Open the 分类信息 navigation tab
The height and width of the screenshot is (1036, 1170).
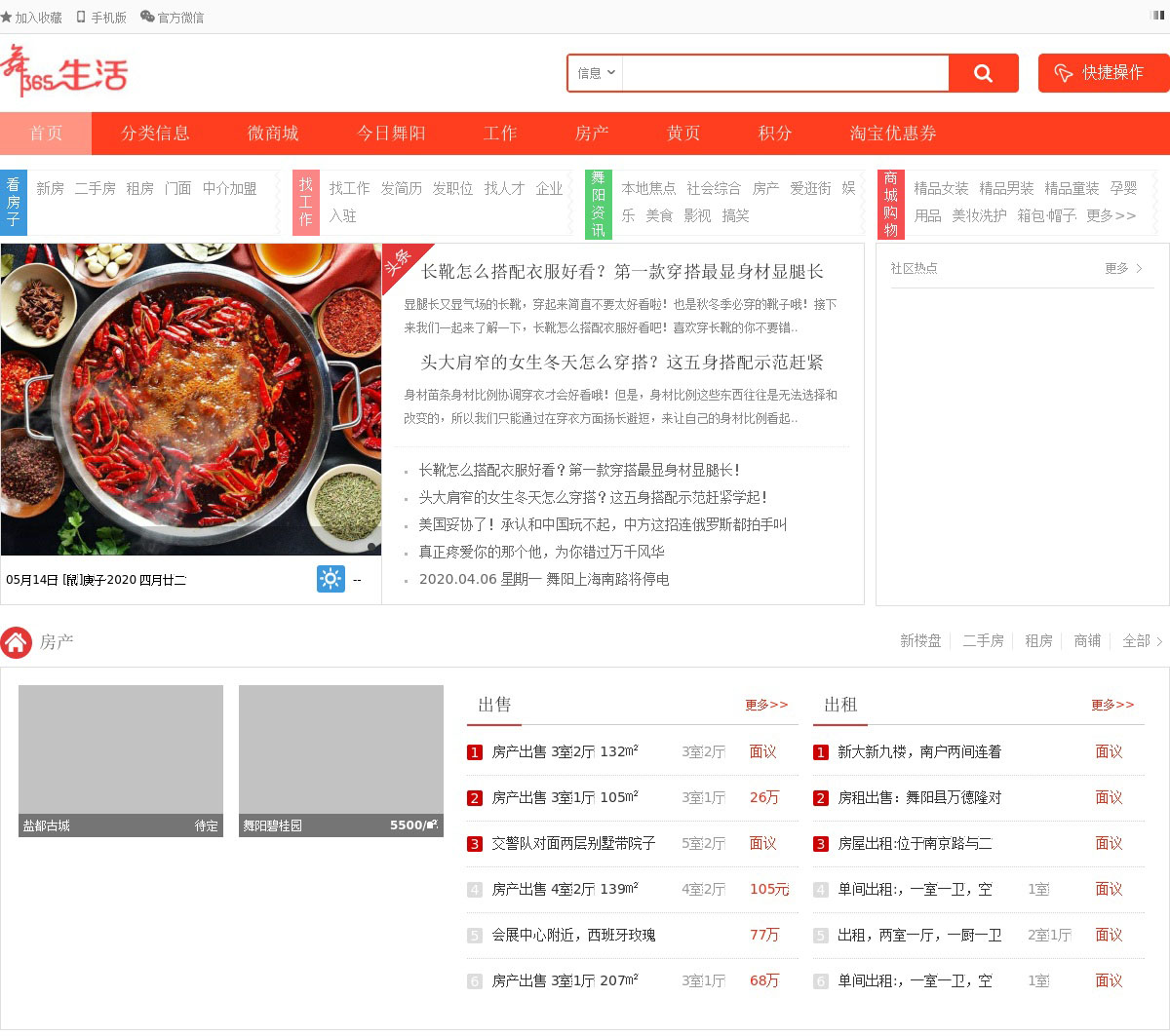(x=155, y=134)
